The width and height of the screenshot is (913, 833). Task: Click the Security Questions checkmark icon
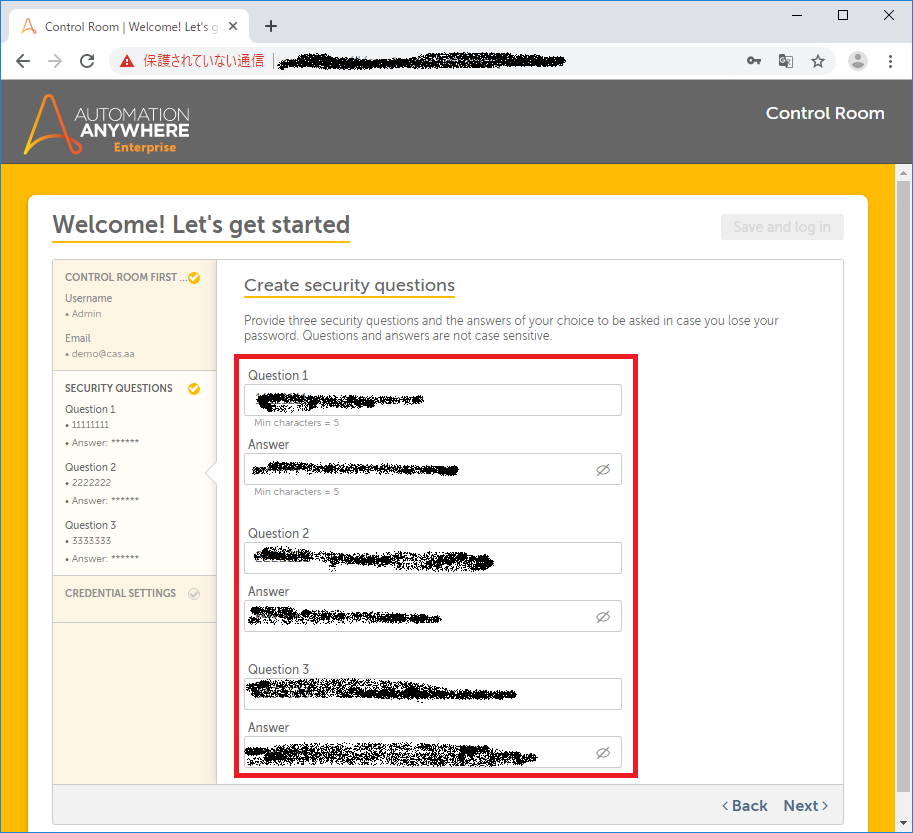[x=194, y=389]
